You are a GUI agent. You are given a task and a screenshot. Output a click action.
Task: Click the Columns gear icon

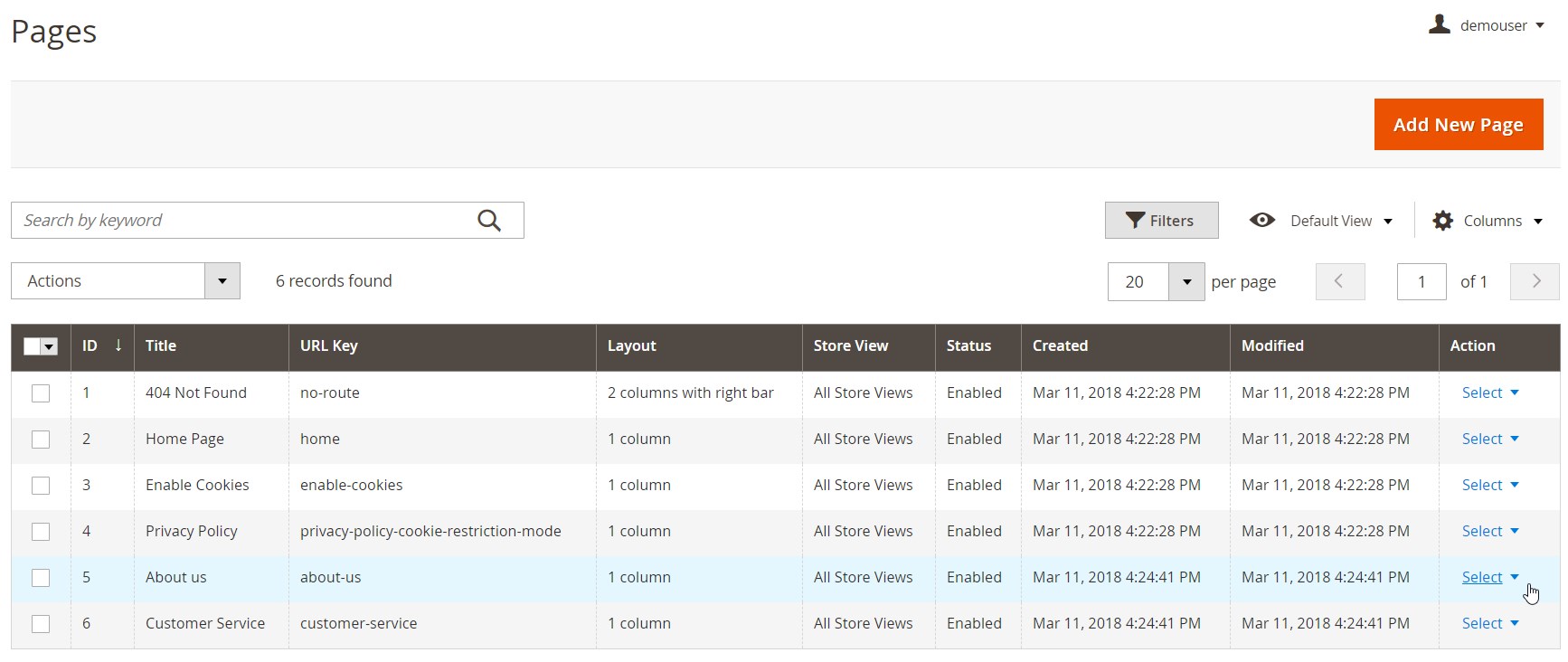[x=1443, y=221]
